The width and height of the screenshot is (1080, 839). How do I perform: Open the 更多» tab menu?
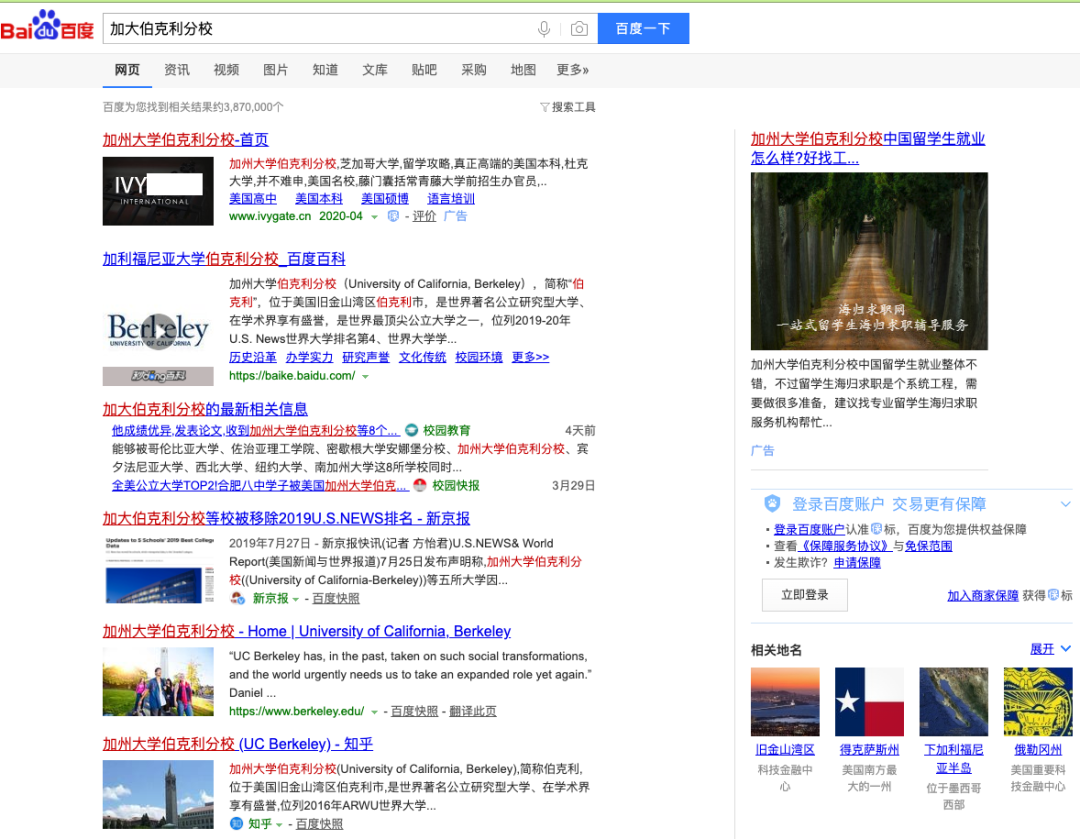point(572,70)
